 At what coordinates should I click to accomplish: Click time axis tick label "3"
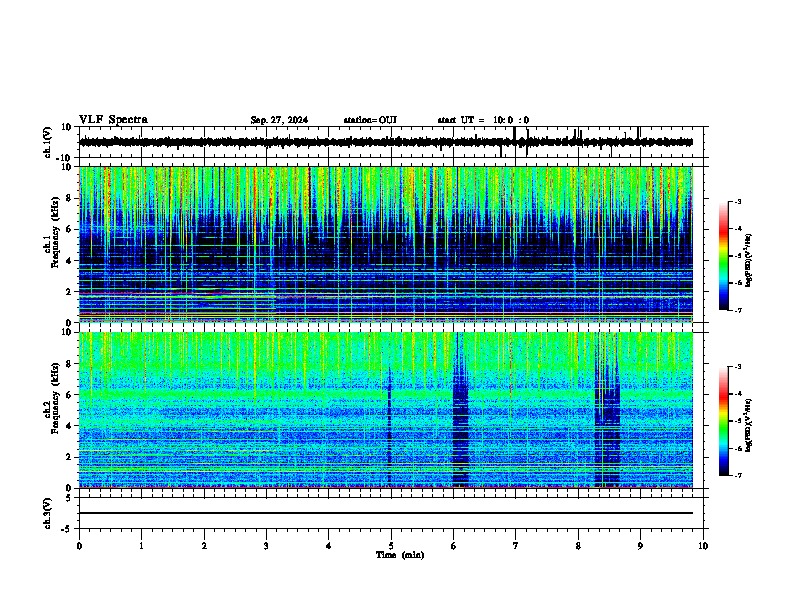click(266, 546)
